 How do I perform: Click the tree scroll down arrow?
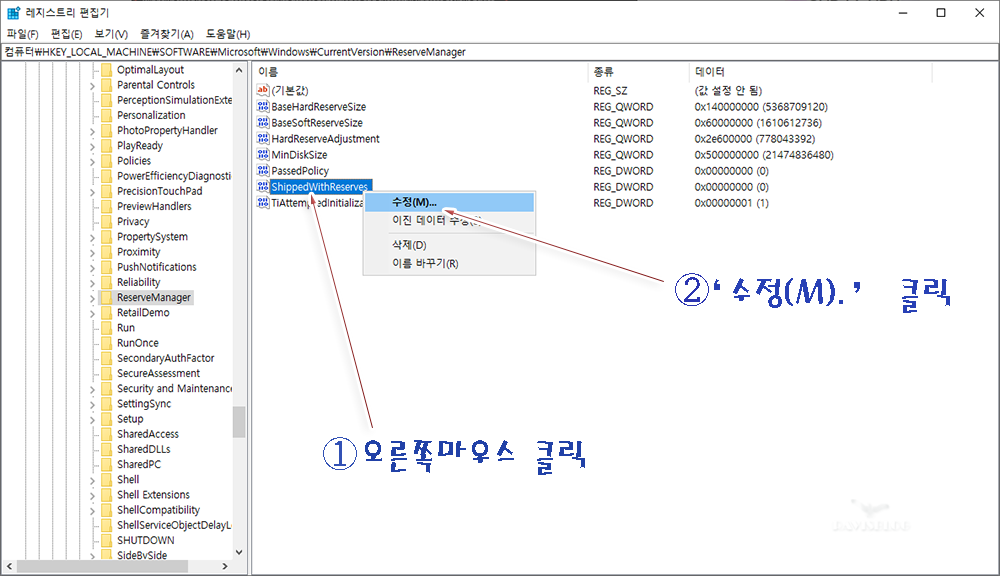pyautogui.click(x=239, y=552)
